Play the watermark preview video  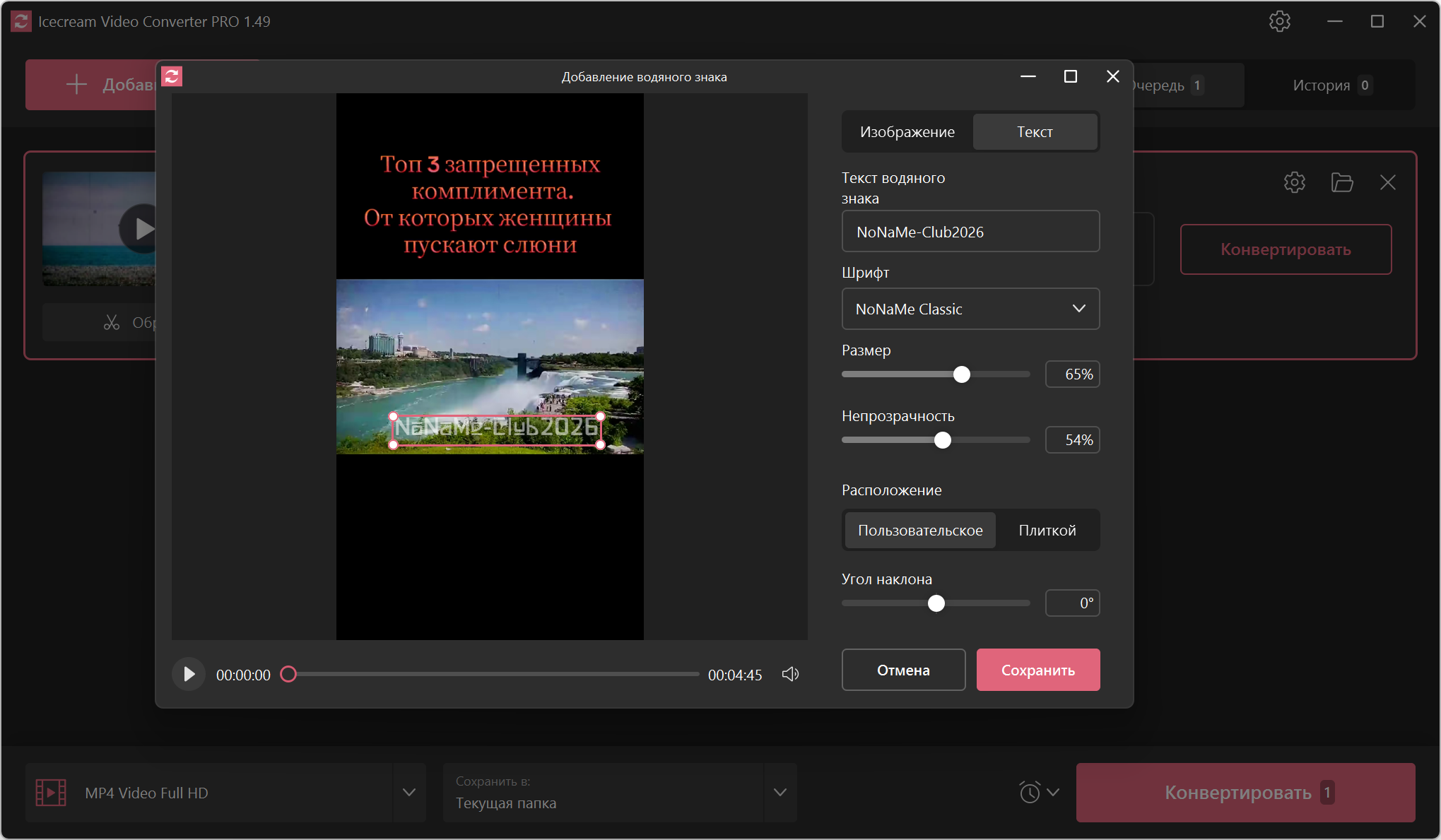[189, 674]
